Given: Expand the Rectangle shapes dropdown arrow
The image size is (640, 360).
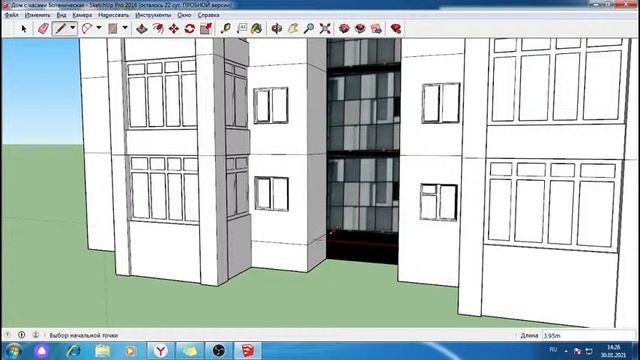Looking at the screenshot, I should tap(125, 28).
